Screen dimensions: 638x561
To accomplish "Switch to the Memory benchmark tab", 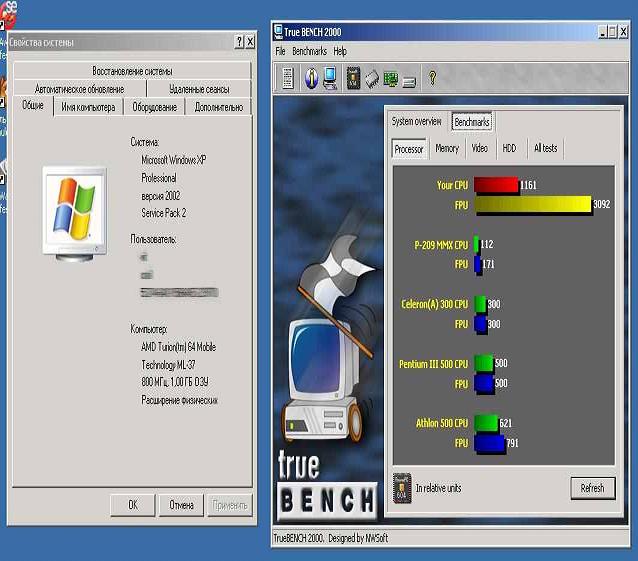I will [x=447, y=148].
